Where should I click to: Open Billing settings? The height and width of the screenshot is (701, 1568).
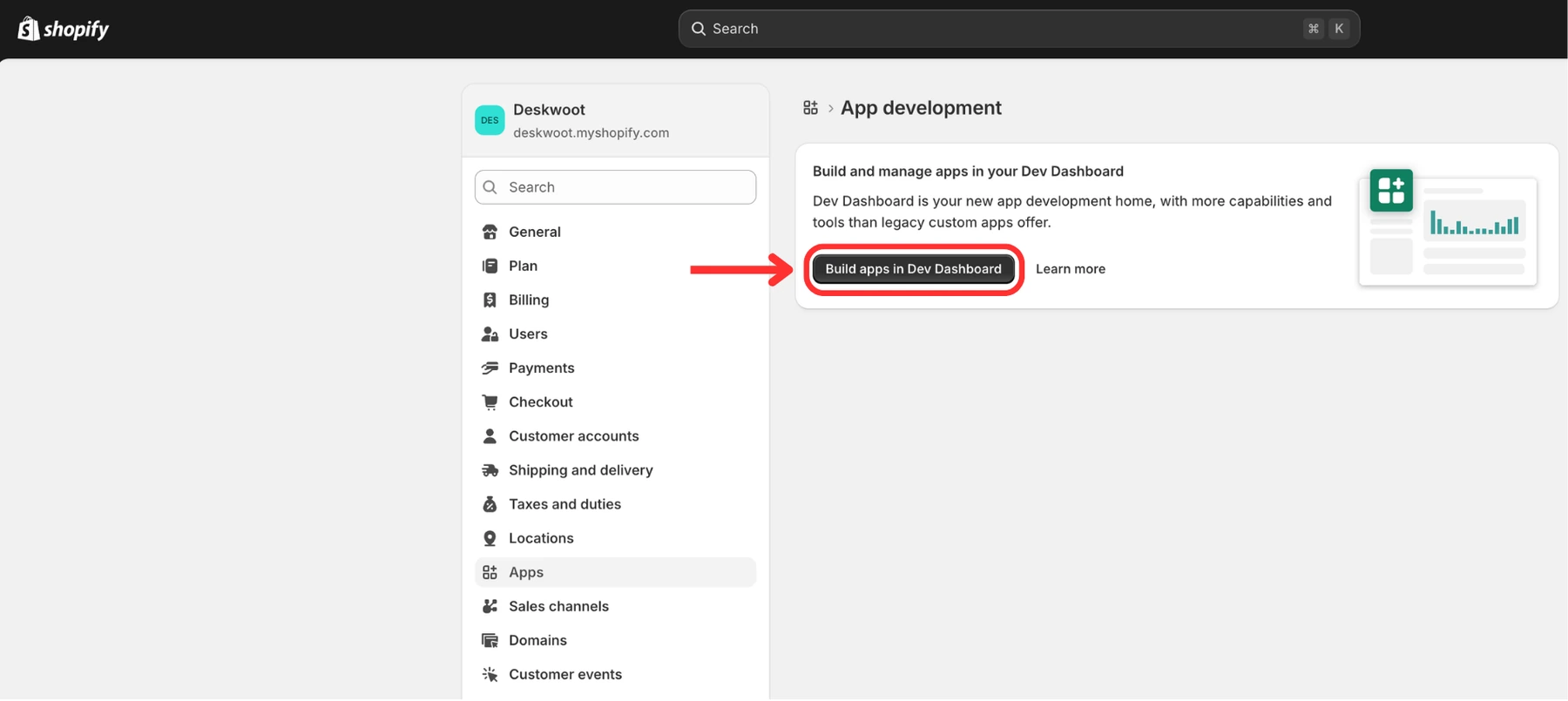(x=615, y=300)
